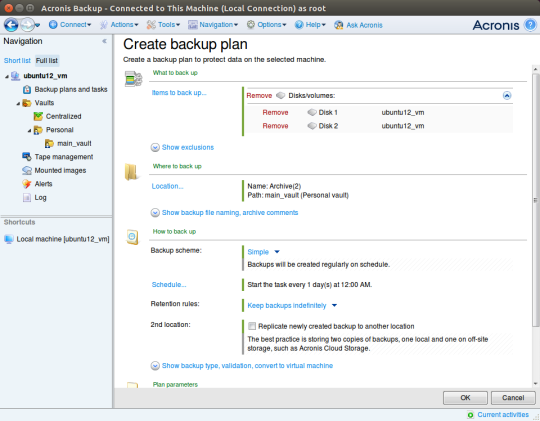540x421 pixels.
Task: Expand Show backup file naming, archive comments
Action: [225, 213]
